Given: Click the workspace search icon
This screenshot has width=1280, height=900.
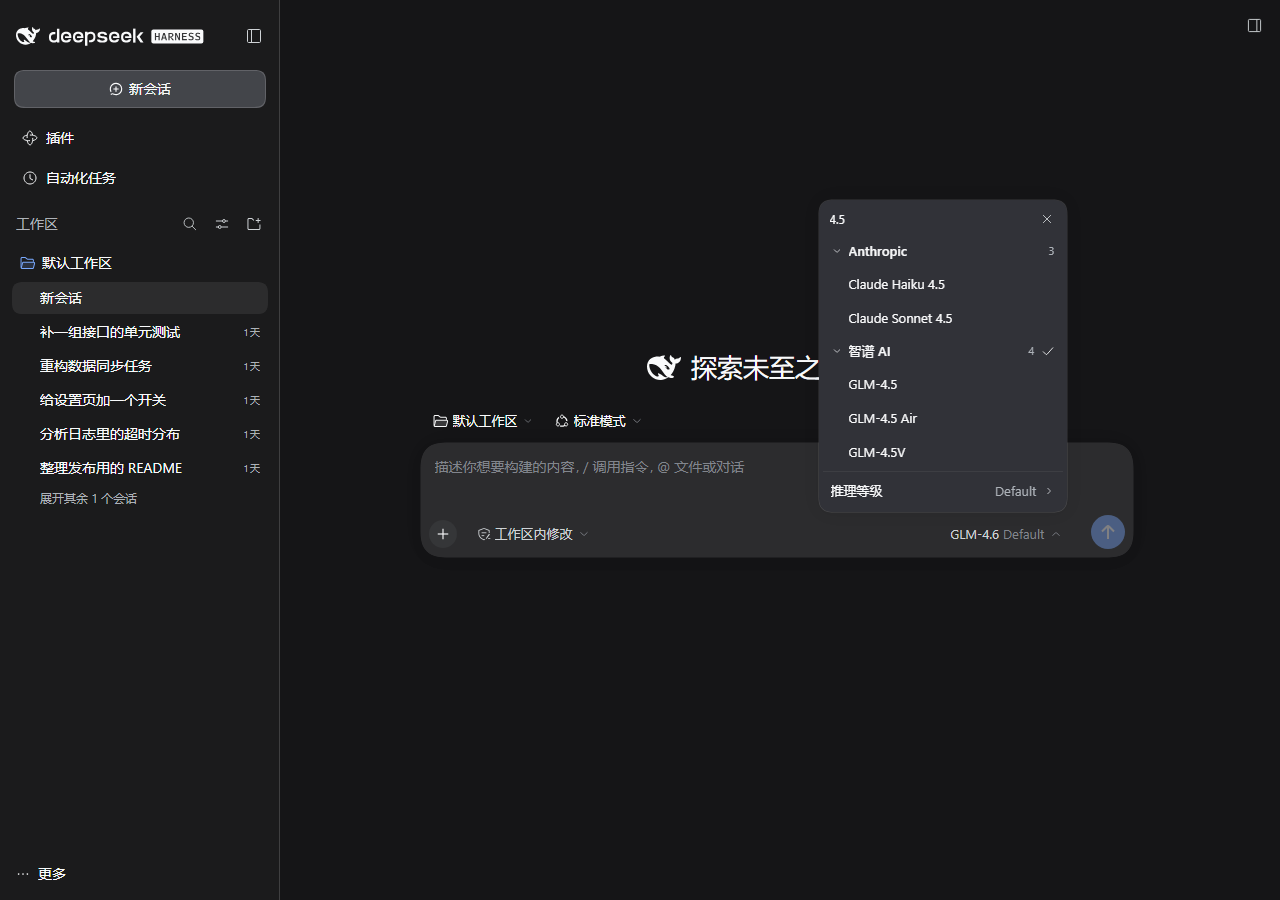Looking at the screenshot, I should pos(190,224).
